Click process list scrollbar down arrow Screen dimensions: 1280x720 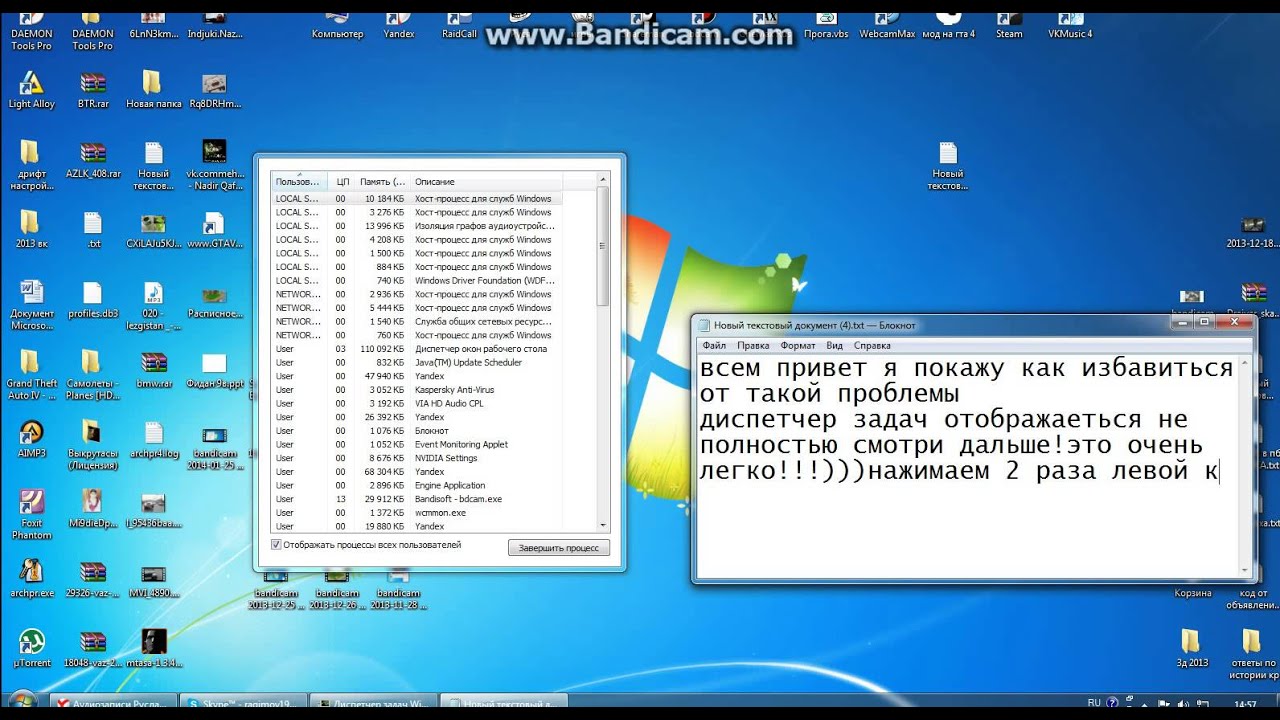603,525
